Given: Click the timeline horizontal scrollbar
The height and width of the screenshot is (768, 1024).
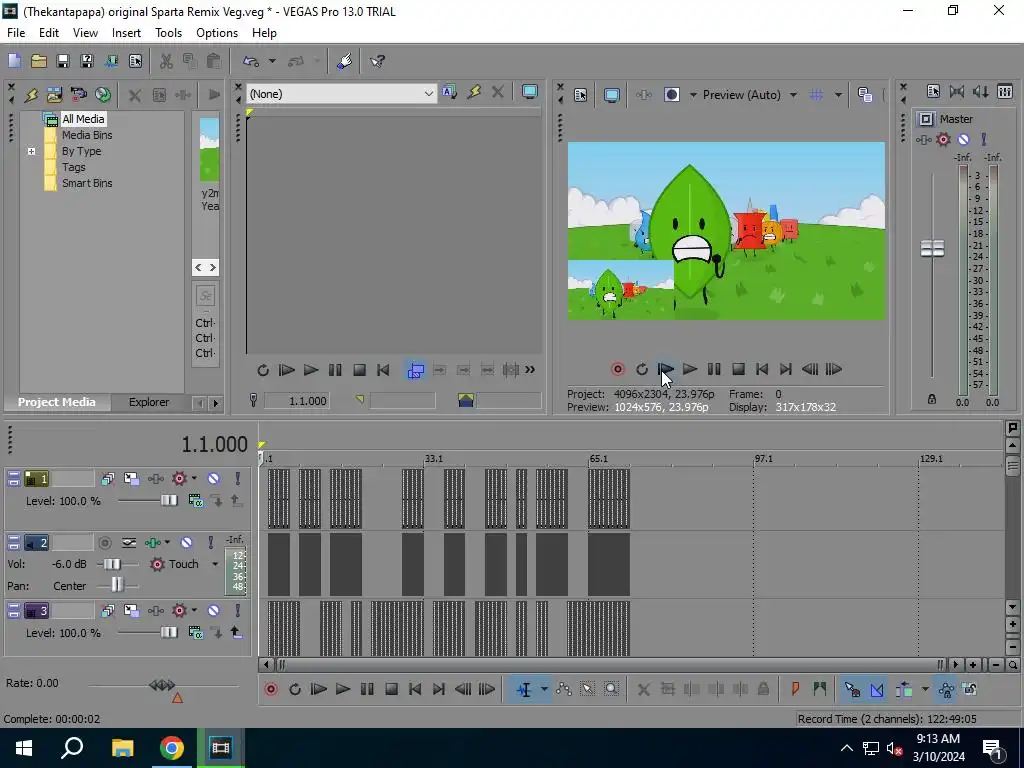Looking at the screenshot, I should tap(612, 665).
